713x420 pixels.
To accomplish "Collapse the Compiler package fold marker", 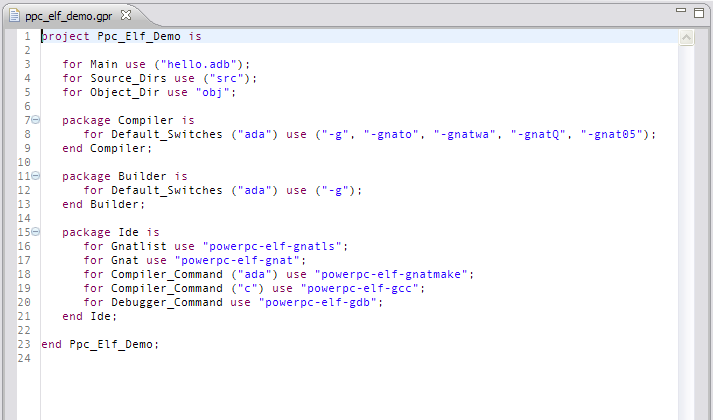I will [35, 120].
